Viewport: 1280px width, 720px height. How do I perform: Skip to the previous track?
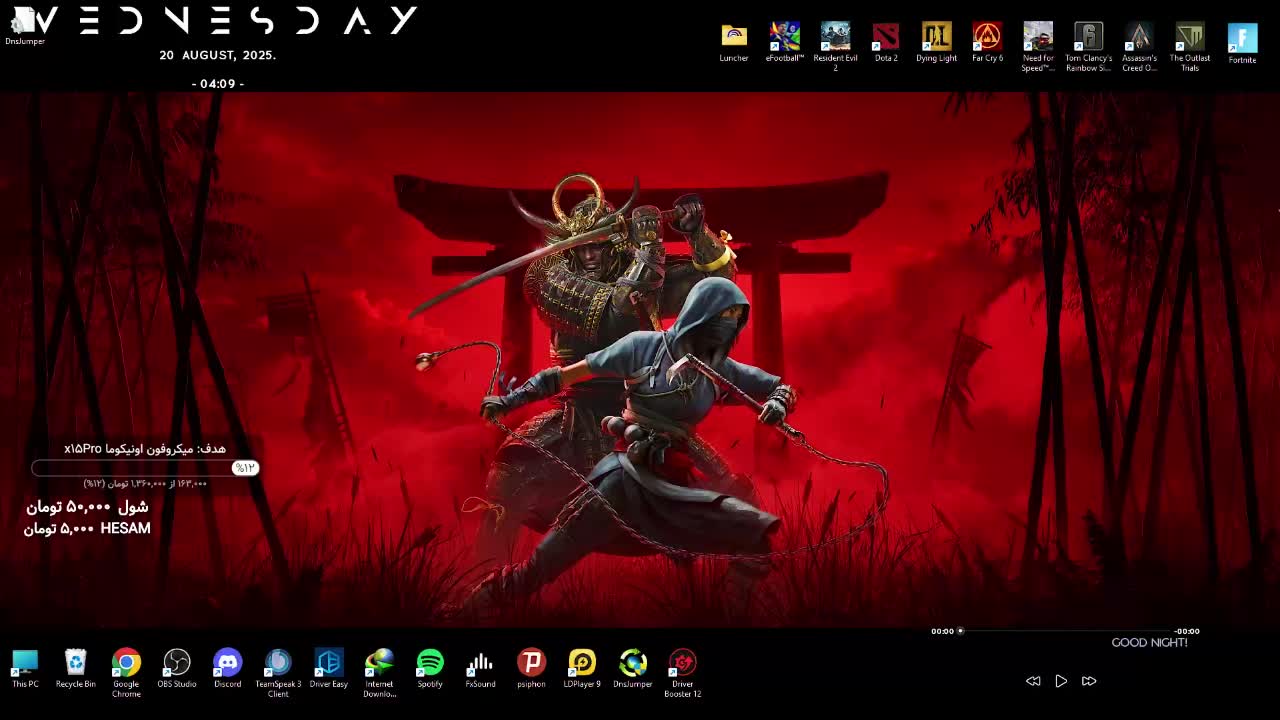click(1033, 681)
